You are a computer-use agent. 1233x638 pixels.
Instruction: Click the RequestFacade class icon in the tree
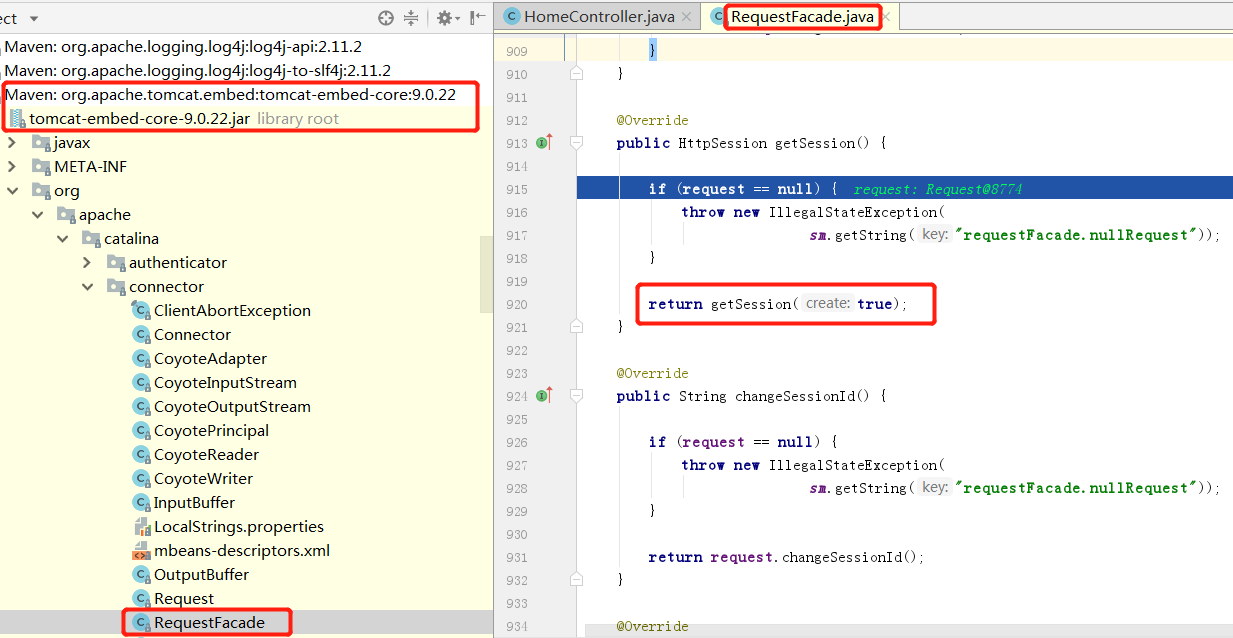pyautogui.click(x=139, y=622)
